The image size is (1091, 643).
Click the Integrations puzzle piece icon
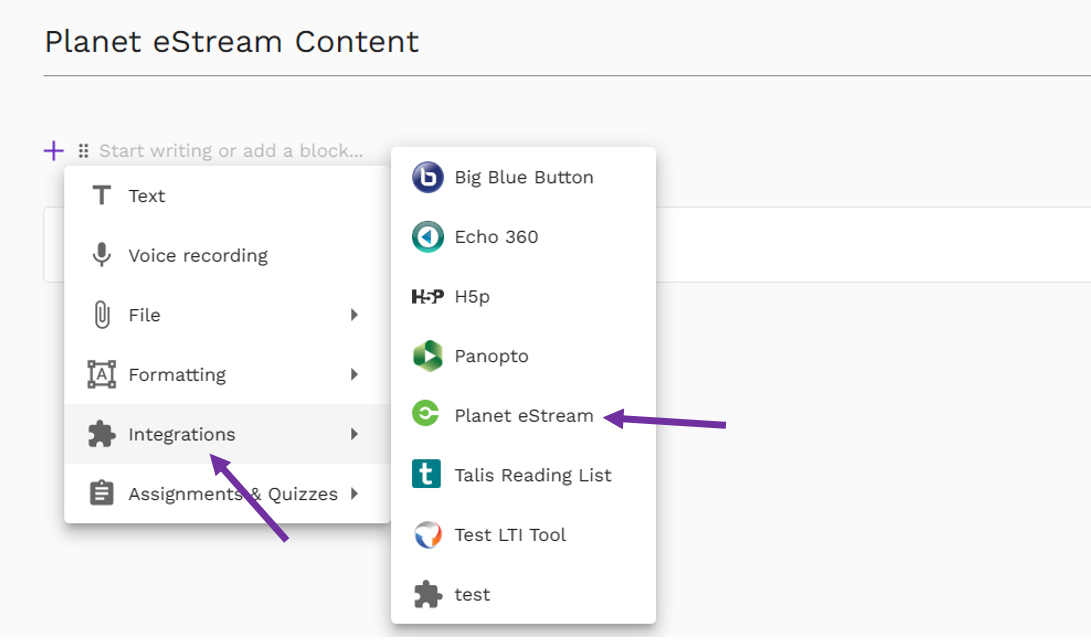click(102, 434)
